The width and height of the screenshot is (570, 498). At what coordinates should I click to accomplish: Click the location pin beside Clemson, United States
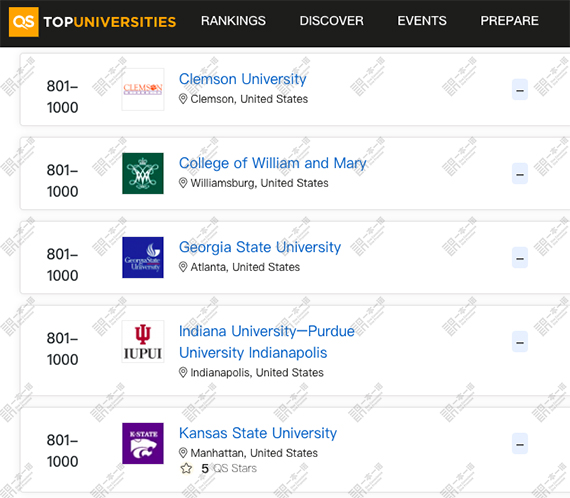coord(183,99)
